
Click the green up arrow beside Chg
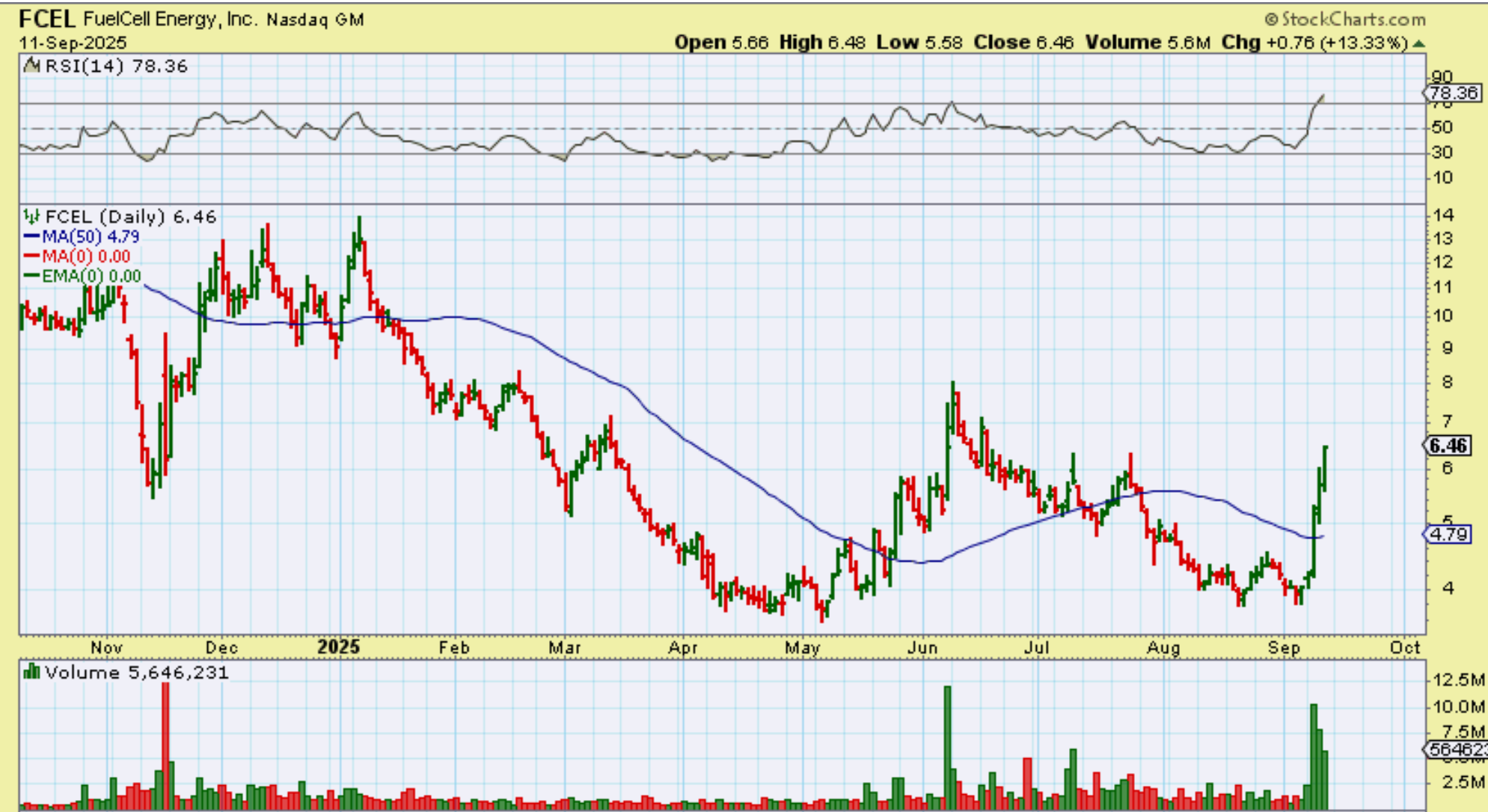click(x=1418, y=43)
